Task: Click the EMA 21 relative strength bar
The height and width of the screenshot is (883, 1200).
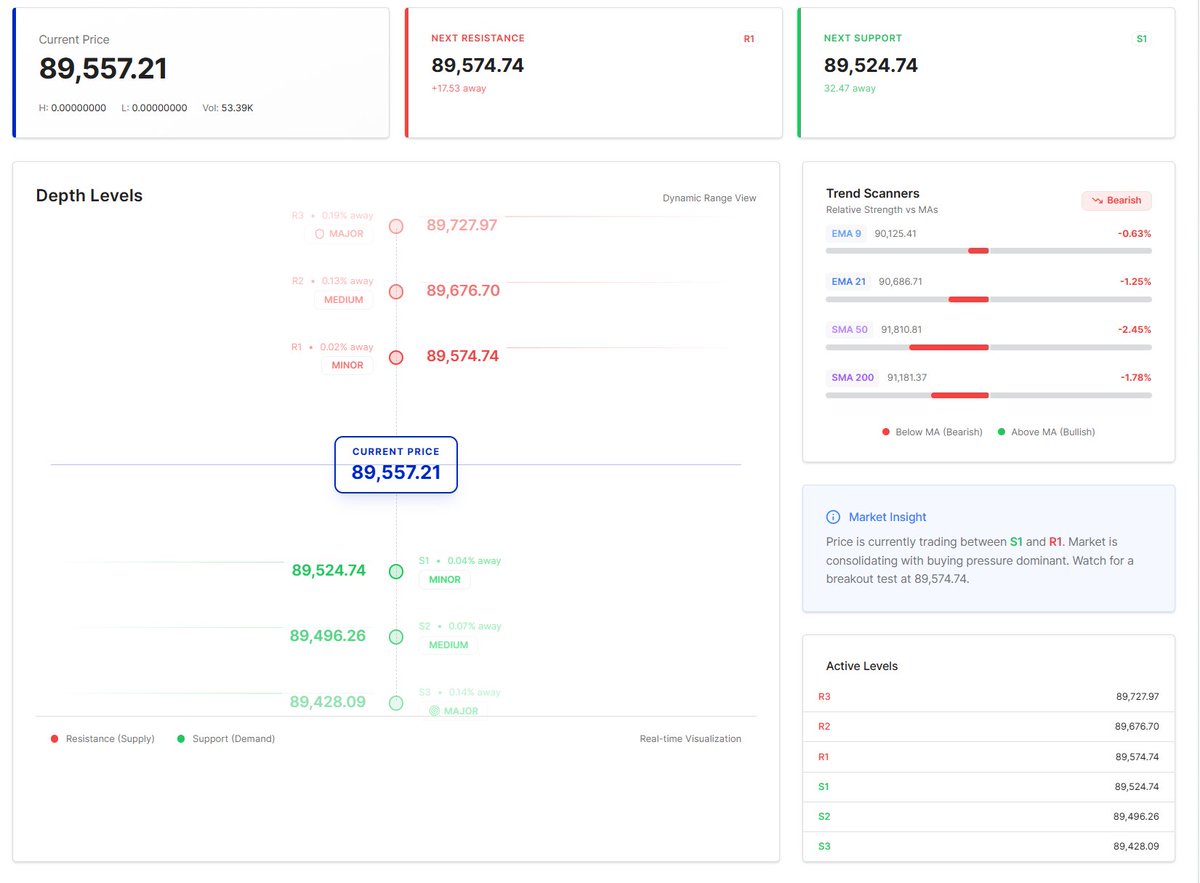Action: [x=989, y=299]
